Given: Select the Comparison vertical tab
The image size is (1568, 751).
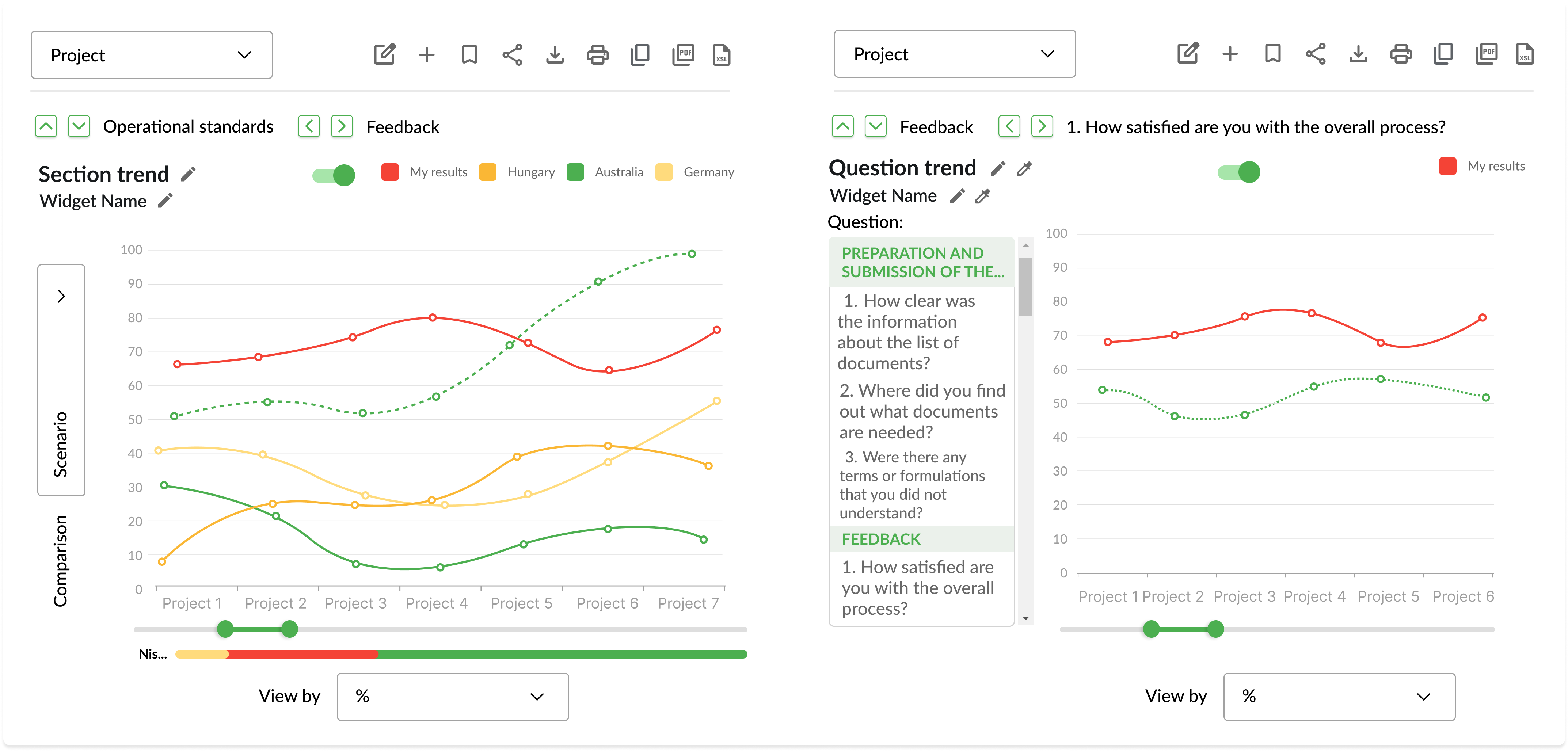Looking at the screenshot, I should [60, 561].
